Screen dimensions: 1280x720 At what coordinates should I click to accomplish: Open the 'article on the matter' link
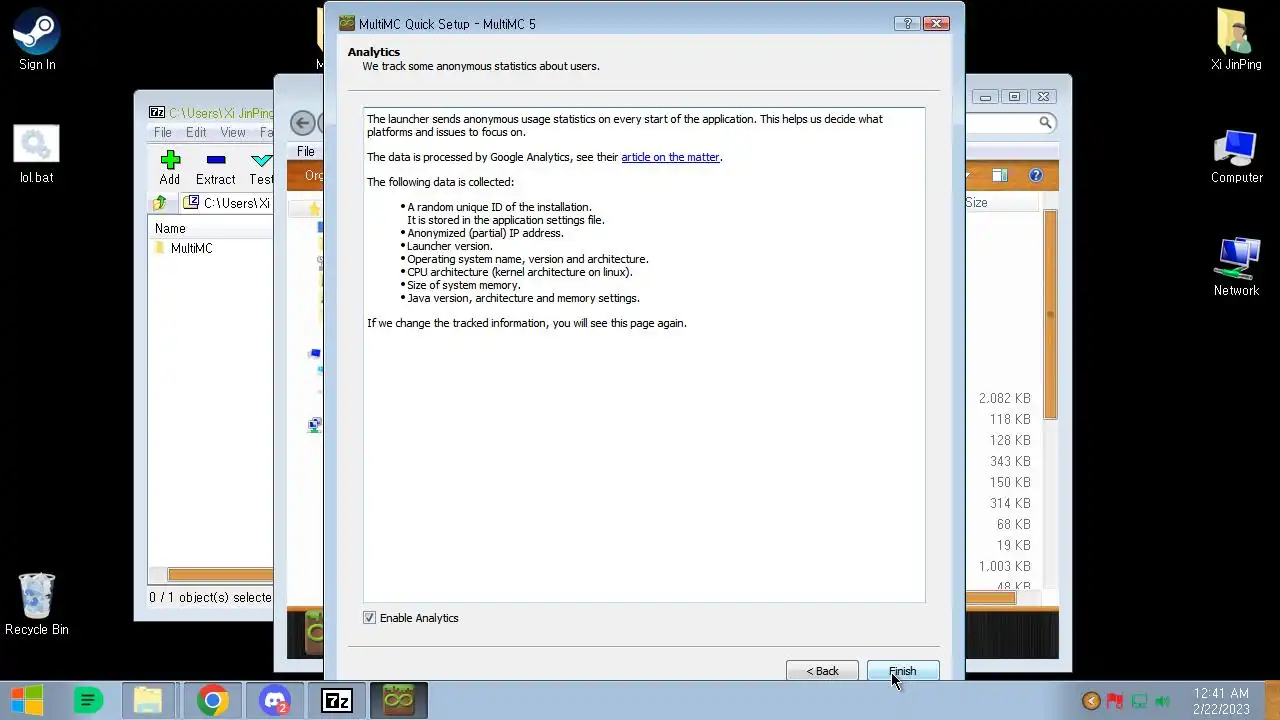click(670, 157)
